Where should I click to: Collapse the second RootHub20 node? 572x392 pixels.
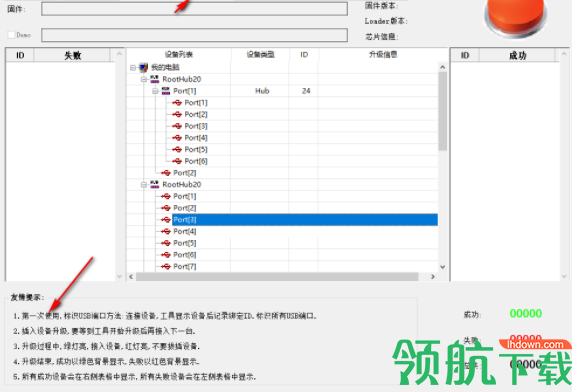[x=144, y=185]
